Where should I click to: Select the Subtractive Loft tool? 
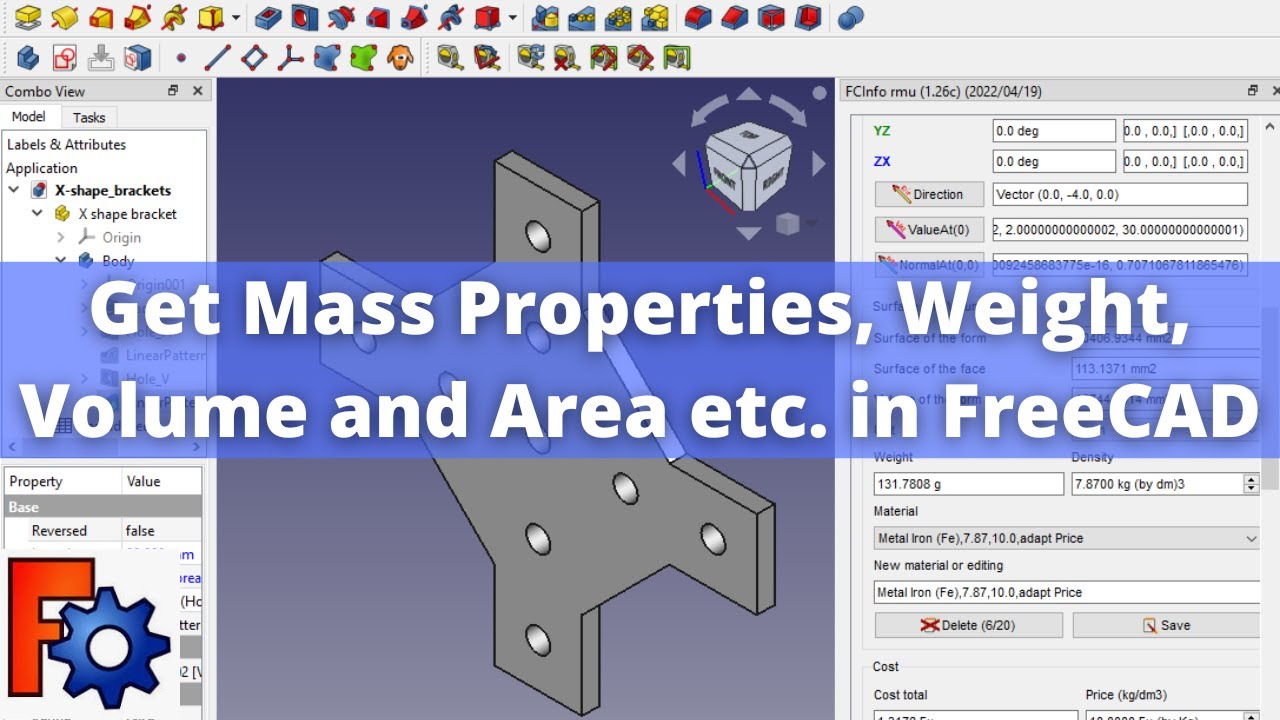click(377, 17)
